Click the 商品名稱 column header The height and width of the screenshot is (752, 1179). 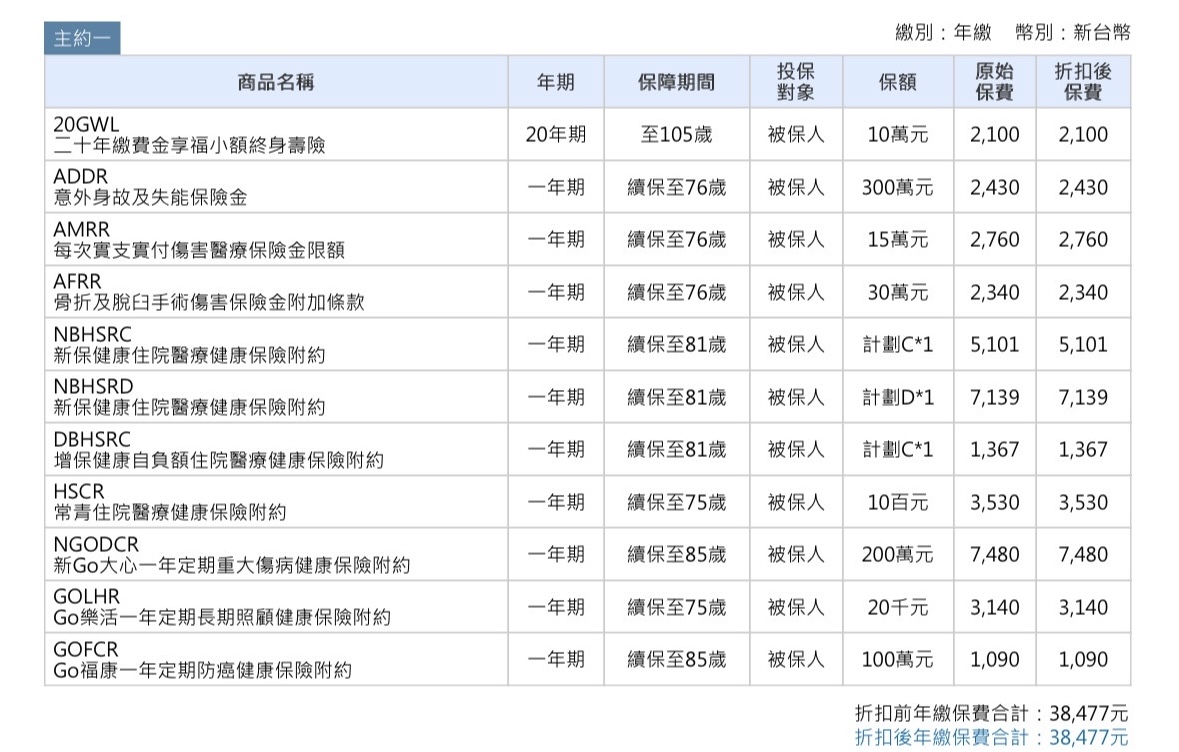point(276,82)
